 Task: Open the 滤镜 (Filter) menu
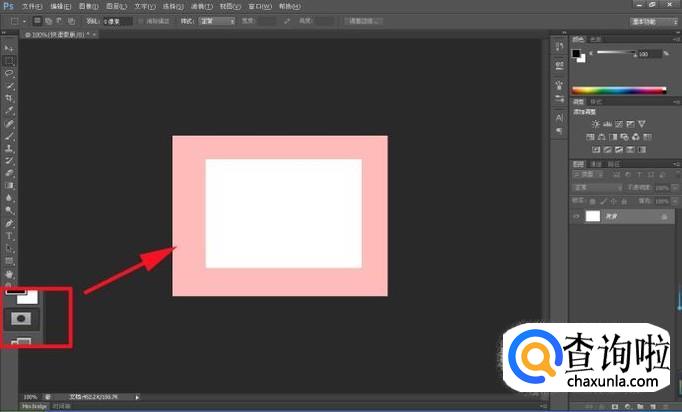tap(202, 7)
